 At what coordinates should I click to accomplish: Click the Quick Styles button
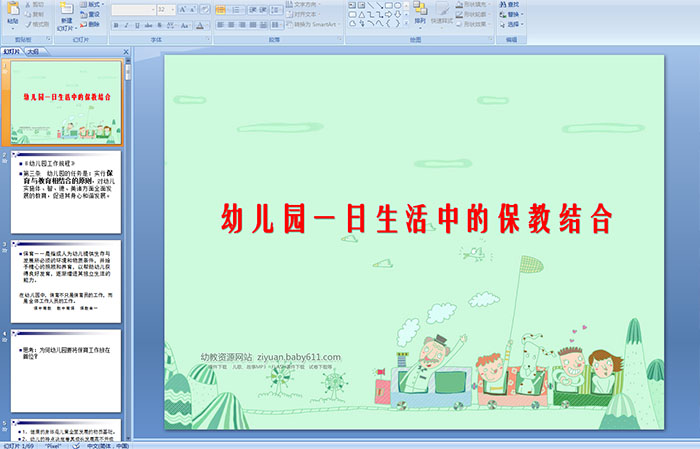click(442, 13)
